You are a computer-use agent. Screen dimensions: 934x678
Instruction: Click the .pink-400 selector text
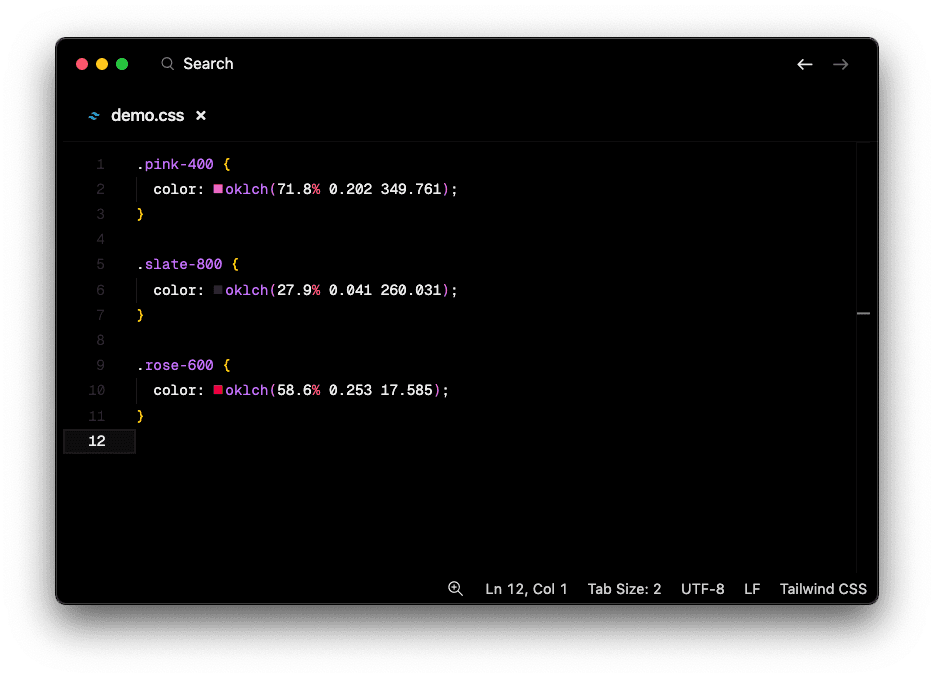pyautogui.click(x=175, y=164)
